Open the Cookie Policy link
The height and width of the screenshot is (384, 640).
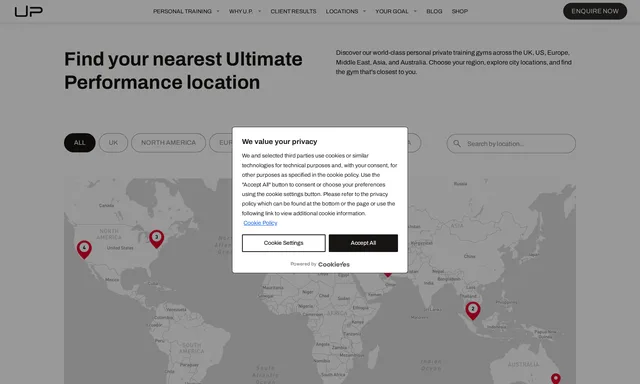(260, 223)
